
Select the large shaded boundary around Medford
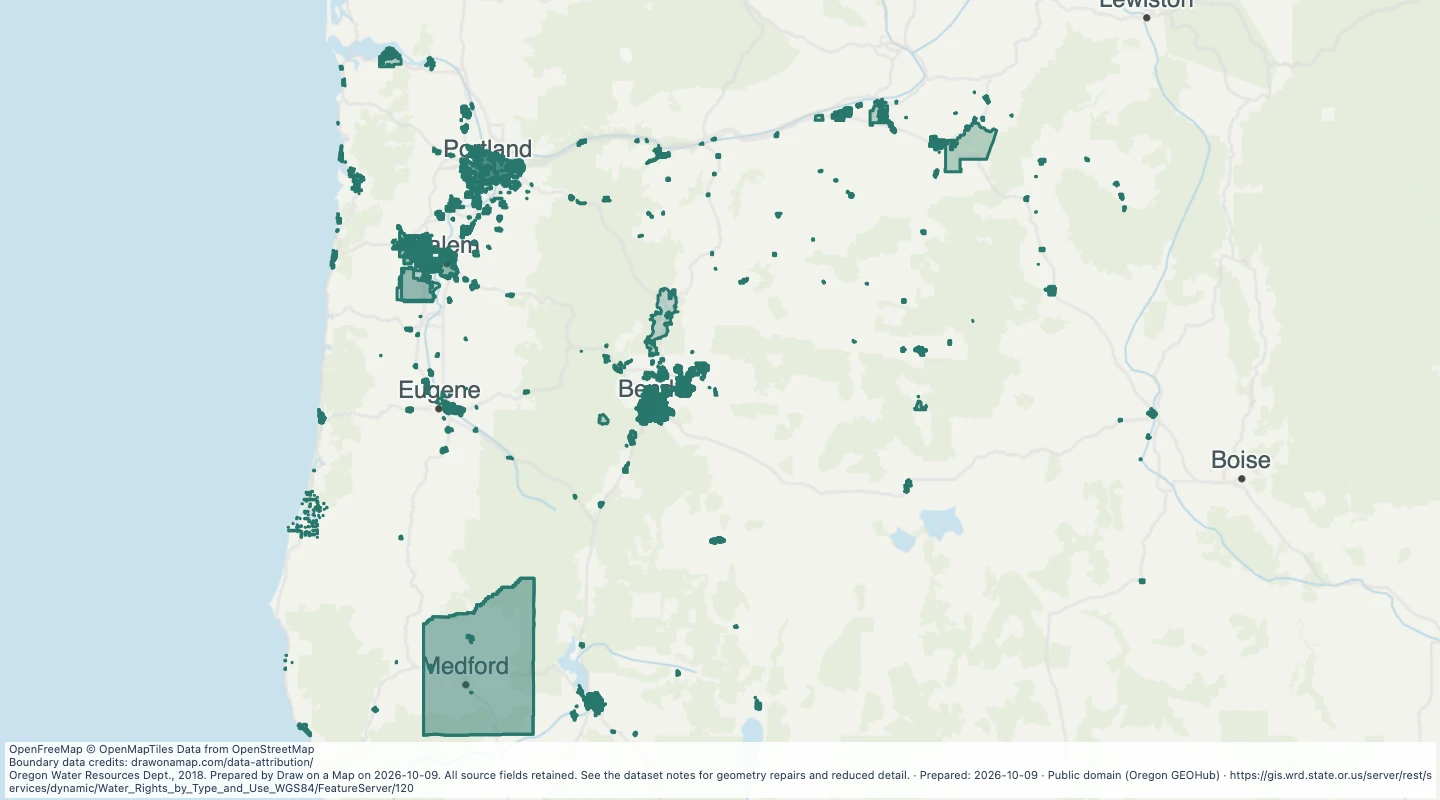[479, 657]
